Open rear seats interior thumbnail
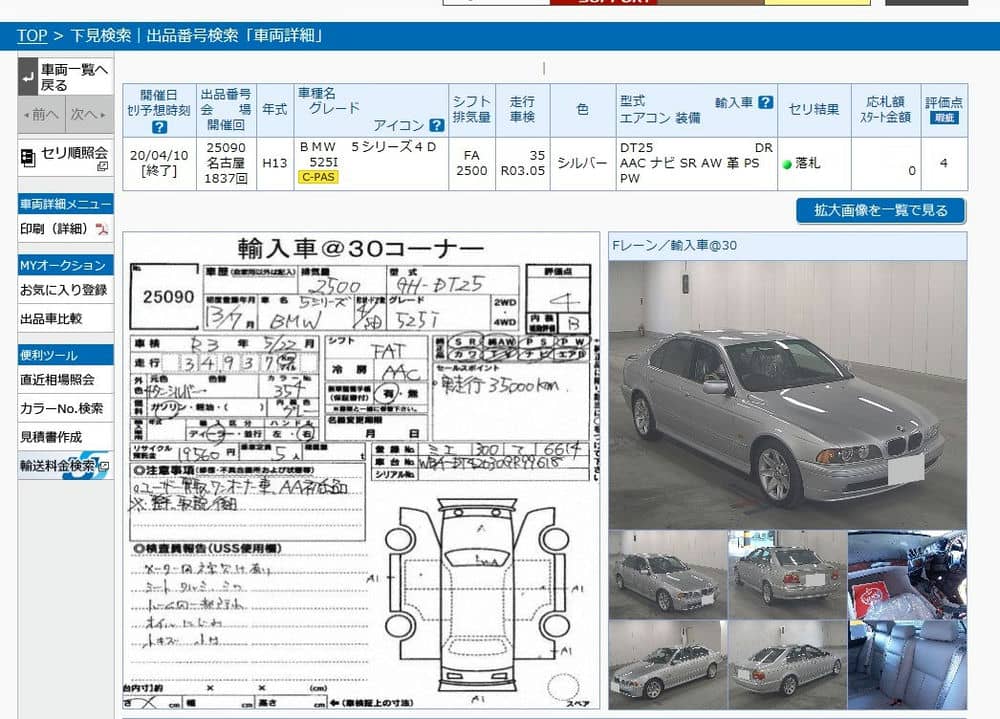1000x719 pixels. [x=907, y=664]
